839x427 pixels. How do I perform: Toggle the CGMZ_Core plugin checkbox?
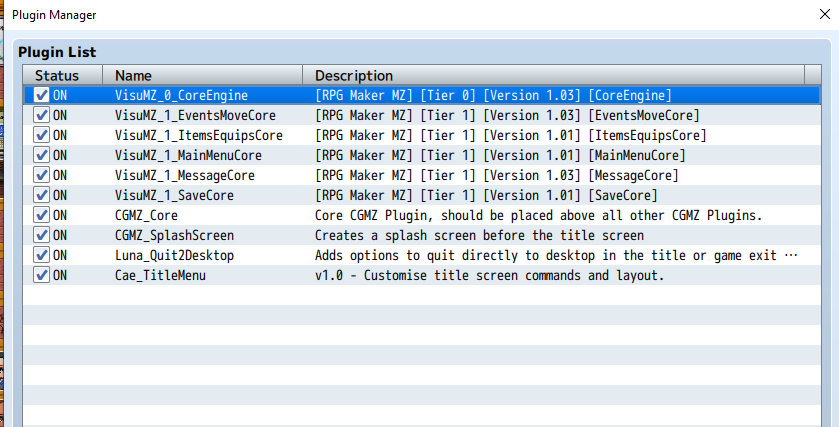[41, 216]
